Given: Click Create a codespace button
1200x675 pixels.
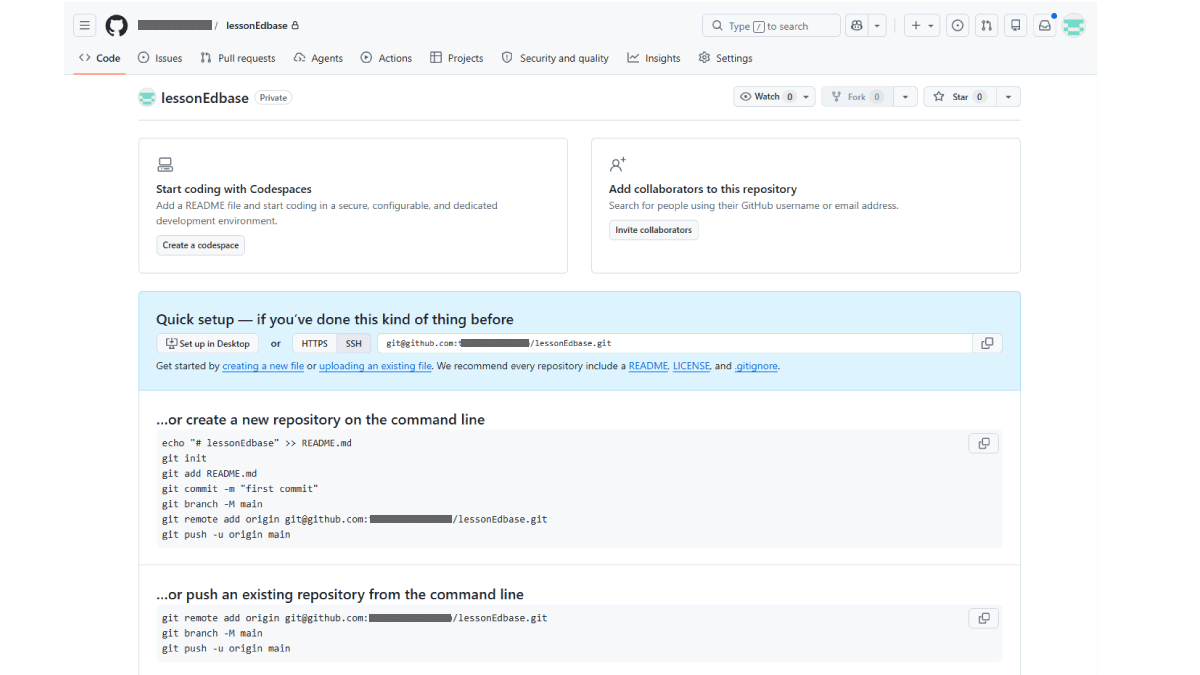Looking at the screenshot, I should [x=200, y=245].
